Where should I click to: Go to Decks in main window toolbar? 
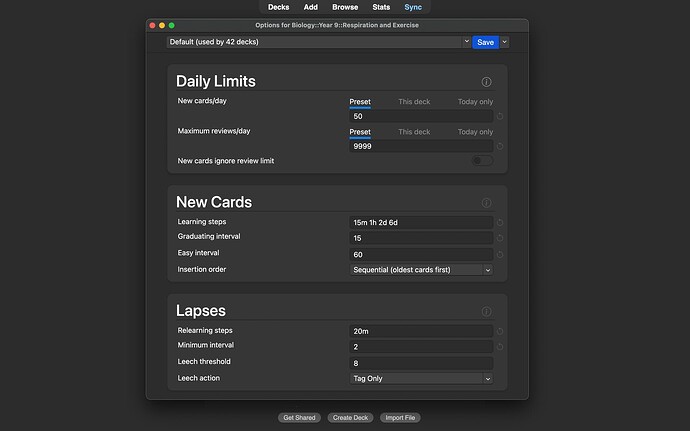(x=279, y=7)
